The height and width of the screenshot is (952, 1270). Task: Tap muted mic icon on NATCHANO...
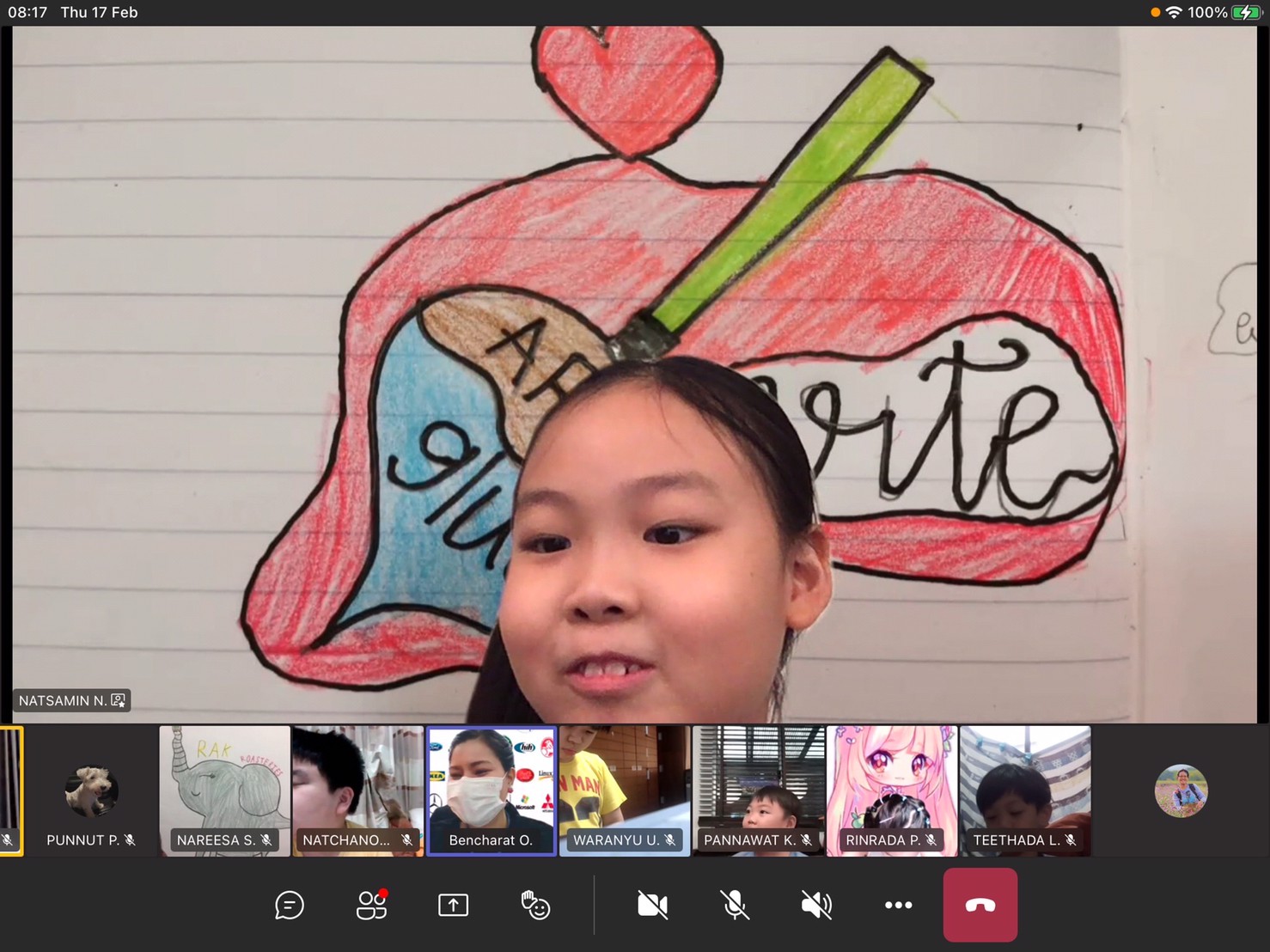tap(406, 840)
